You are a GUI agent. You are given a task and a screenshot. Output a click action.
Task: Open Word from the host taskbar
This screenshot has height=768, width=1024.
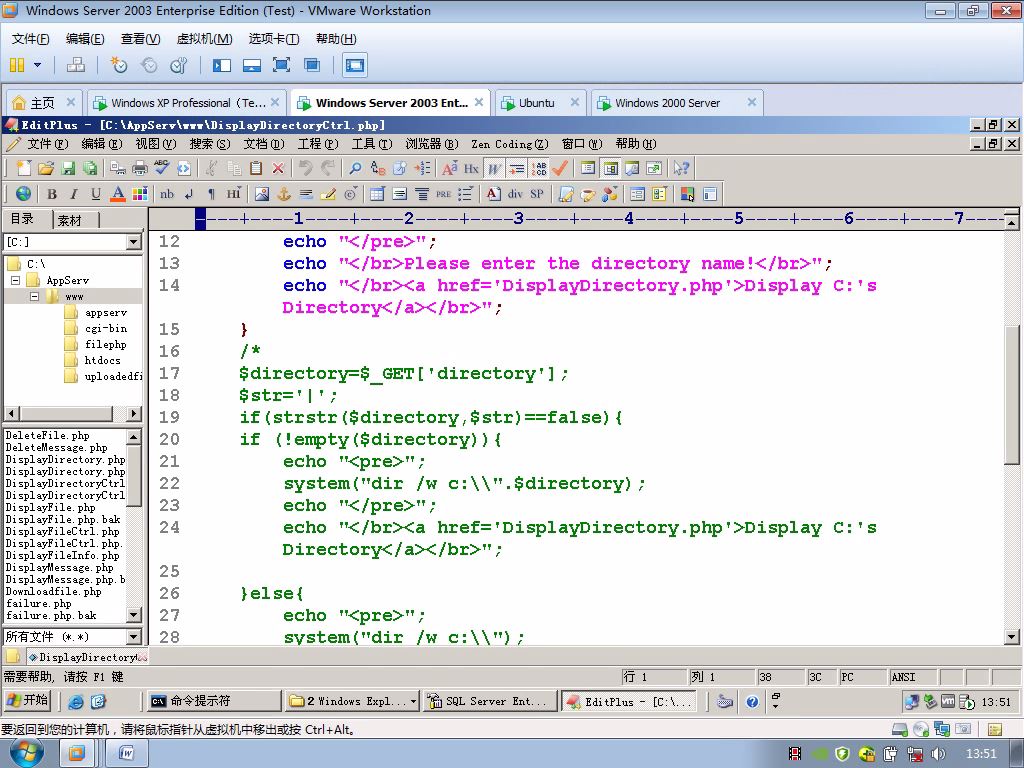click(126, 754)
